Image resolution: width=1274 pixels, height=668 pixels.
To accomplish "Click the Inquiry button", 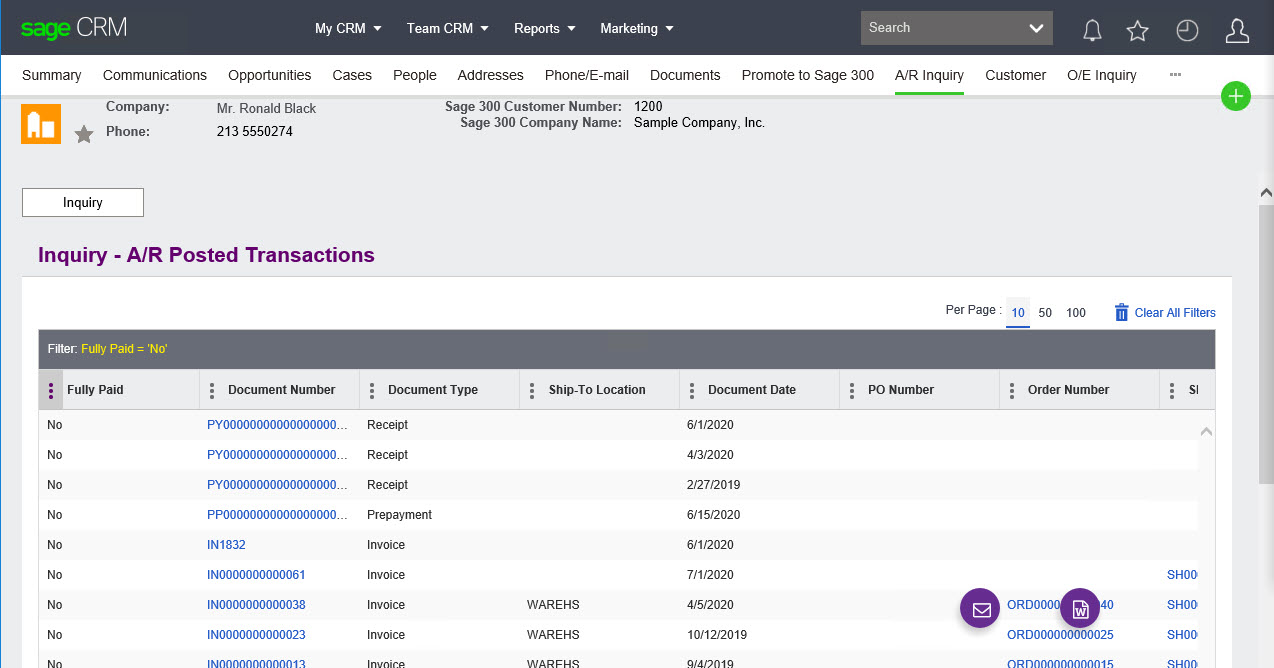I will point(83,202).
